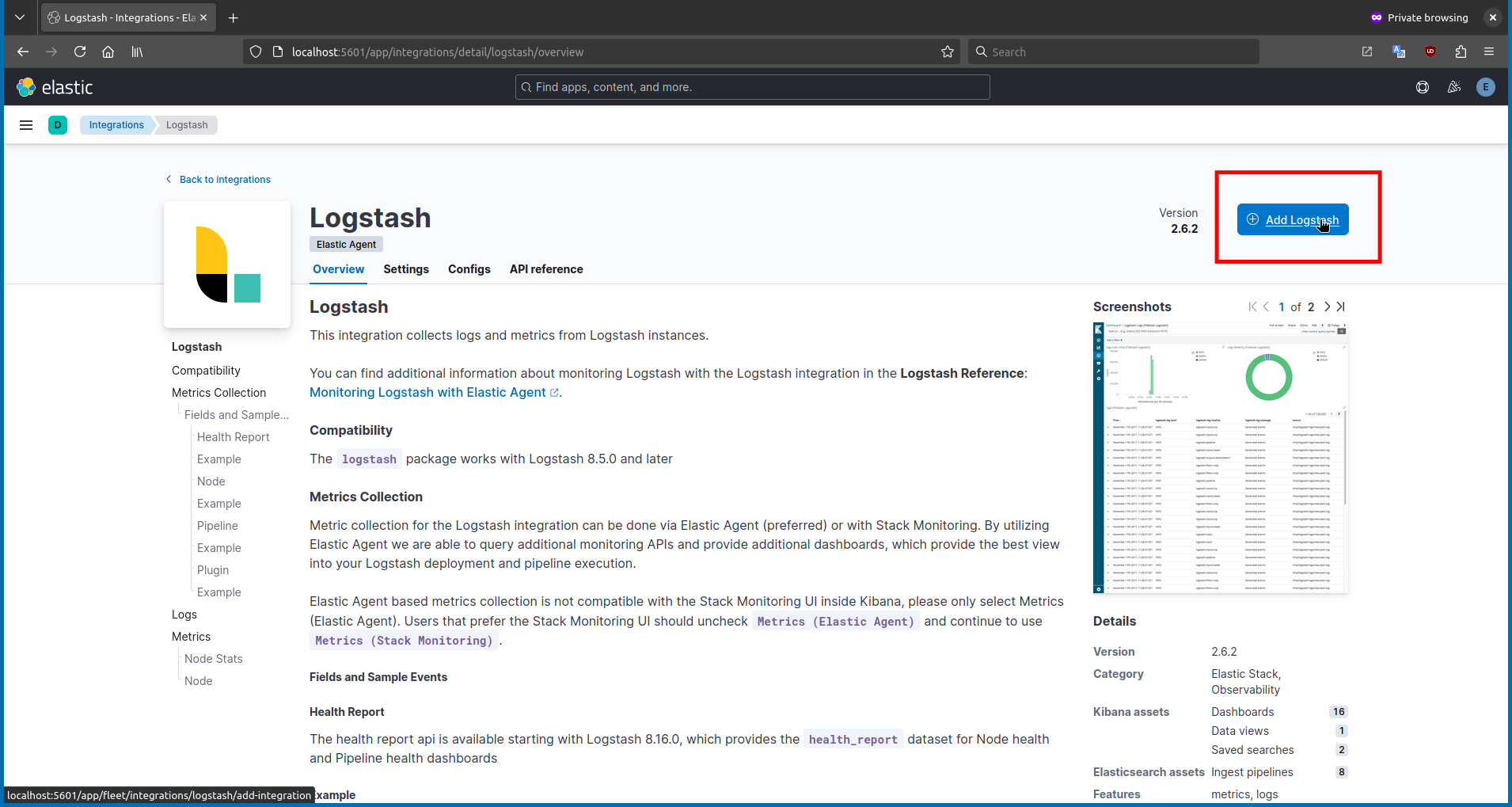The image size is (1512, 807).
Task: Click Dashboards count 16 badge
Action: pyautogui.click(x=1339, y=712)
